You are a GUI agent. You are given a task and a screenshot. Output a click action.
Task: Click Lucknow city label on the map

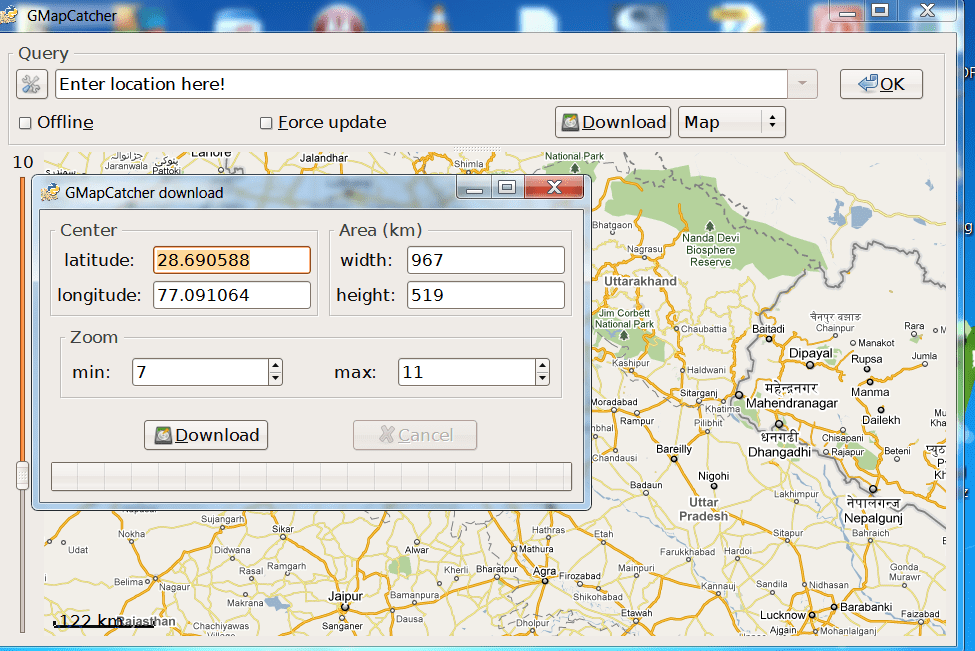783,615
